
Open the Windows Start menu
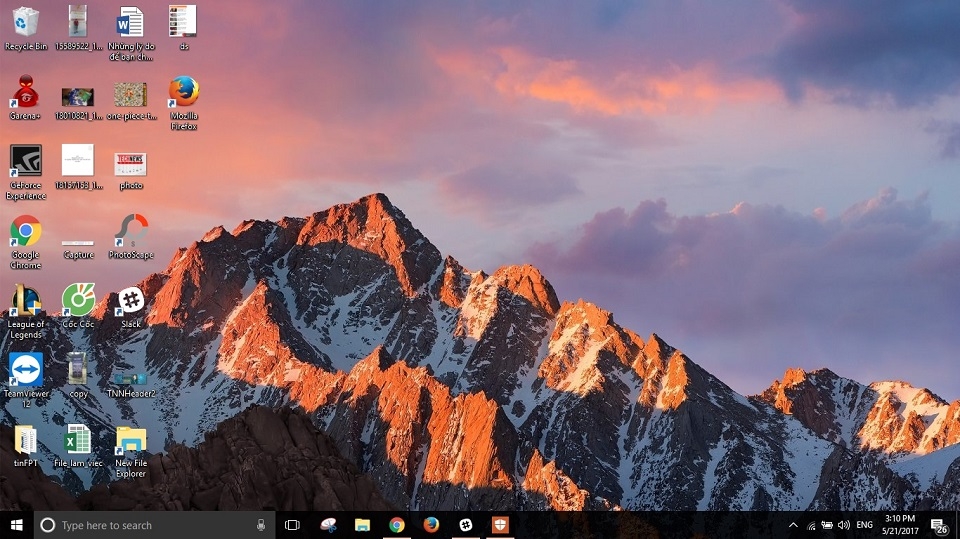point(17,525)
